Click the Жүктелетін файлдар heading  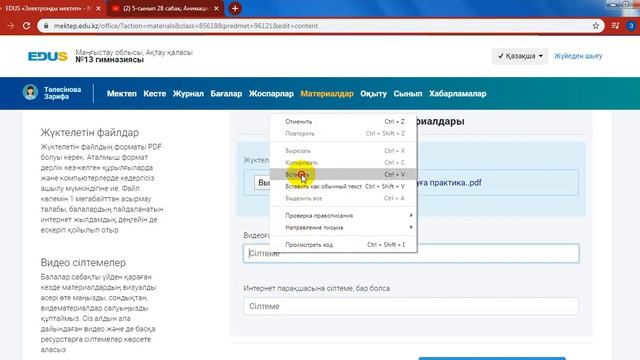click(x=90, y=133)
